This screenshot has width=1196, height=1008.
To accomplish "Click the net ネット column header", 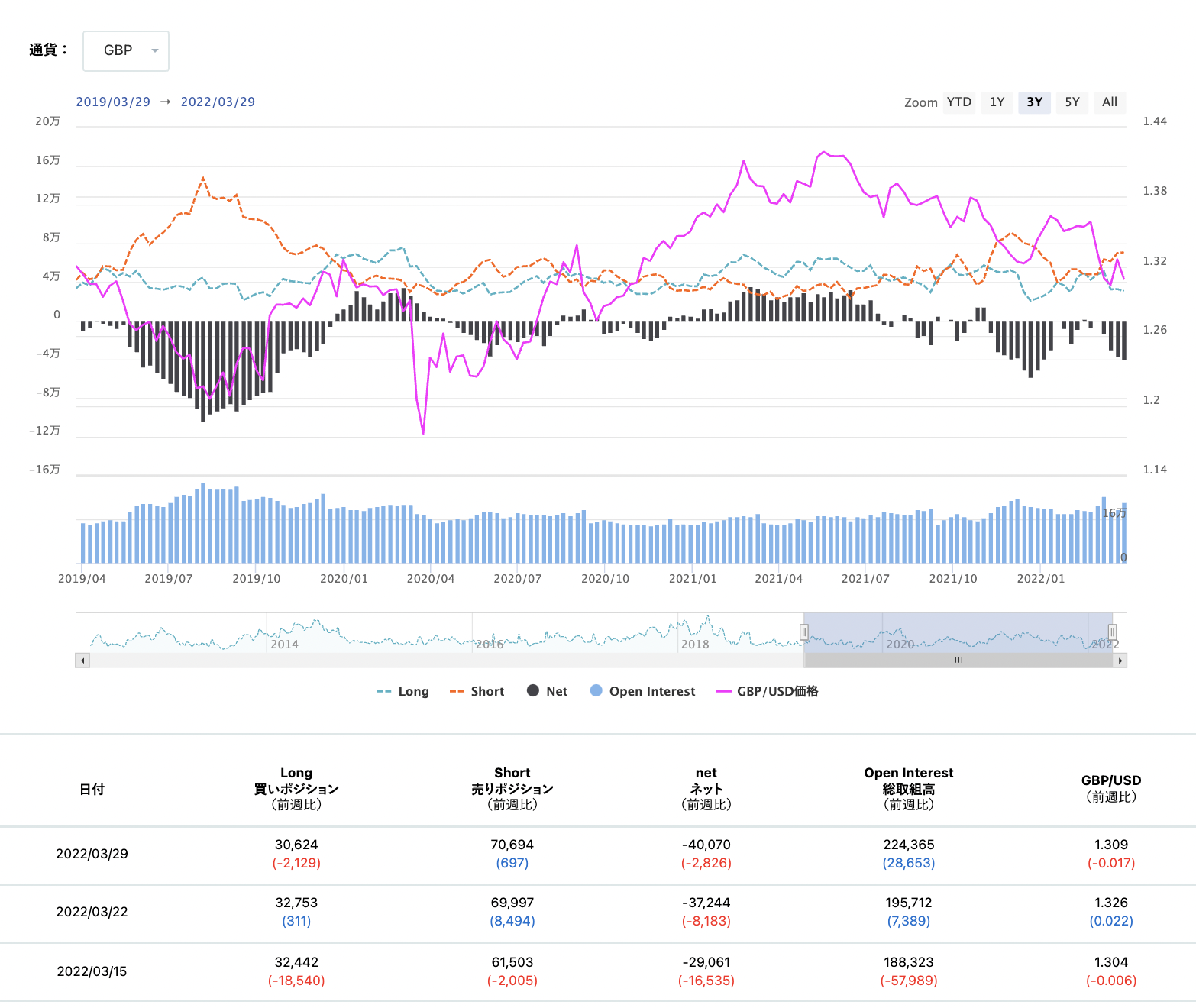I will click(706, 789).
